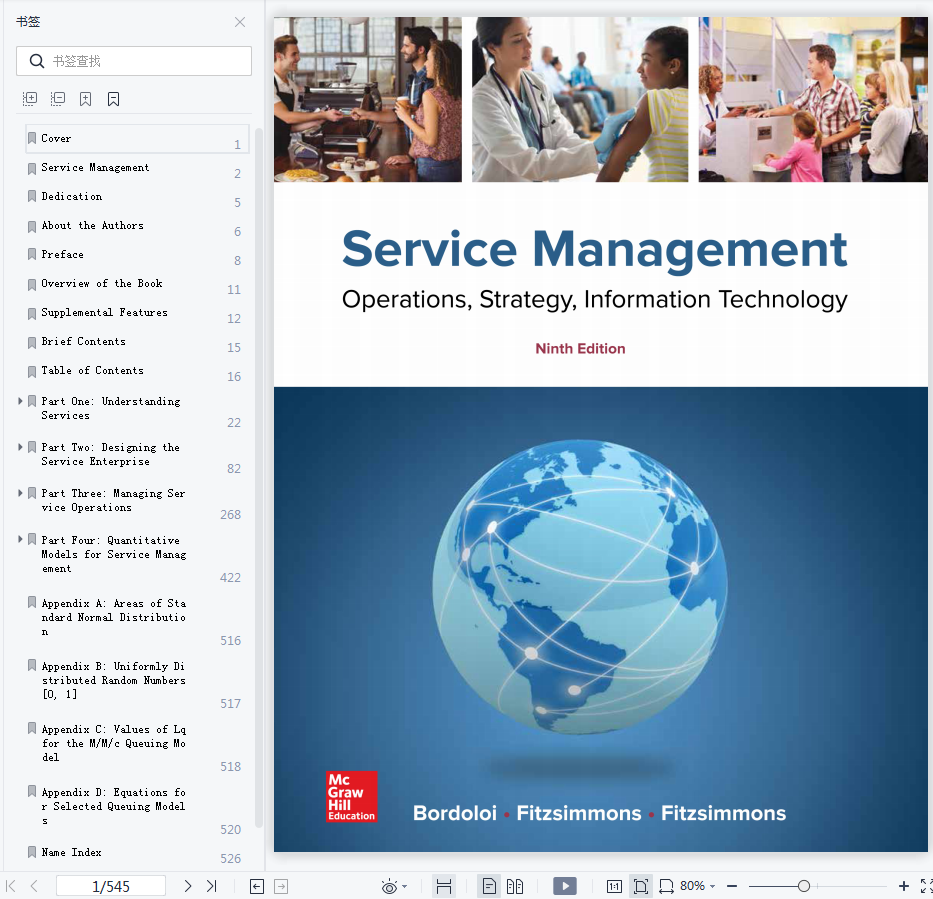This screenshot has width=933, height=899.
Task: Click the bookmarks panel scrollbar
Action: tap(259, 477)
